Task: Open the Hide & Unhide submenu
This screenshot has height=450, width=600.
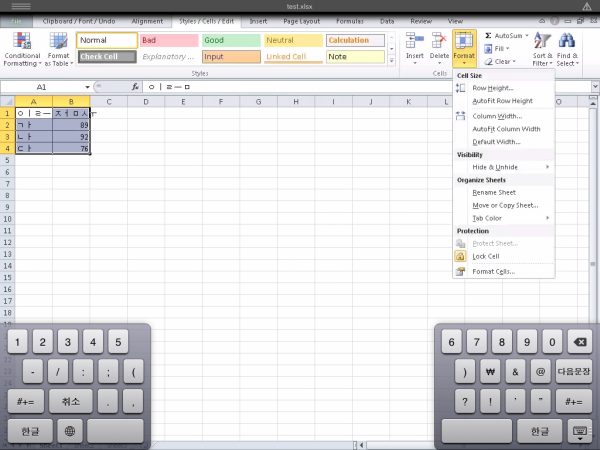Action: click(503, 167)
